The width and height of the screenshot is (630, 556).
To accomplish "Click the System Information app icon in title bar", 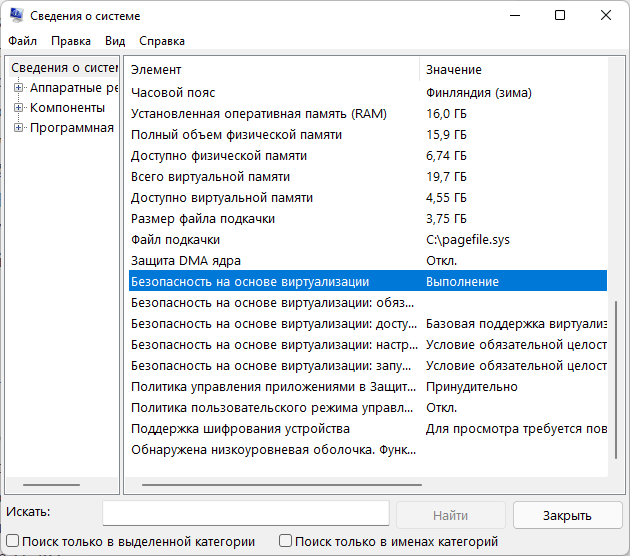I will click(x=16, y=15).
